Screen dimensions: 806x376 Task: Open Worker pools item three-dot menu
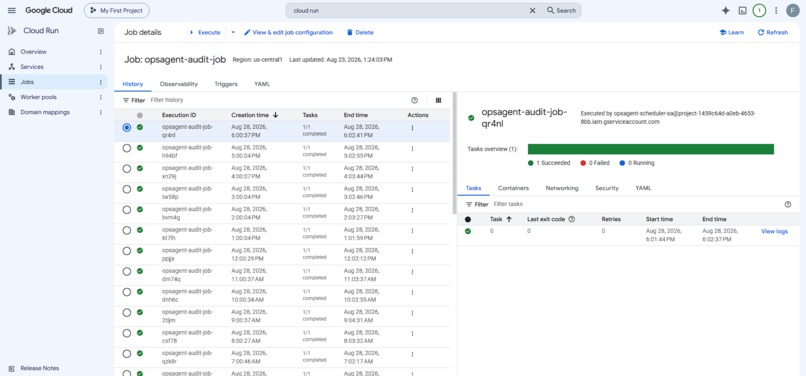(101, 97)
